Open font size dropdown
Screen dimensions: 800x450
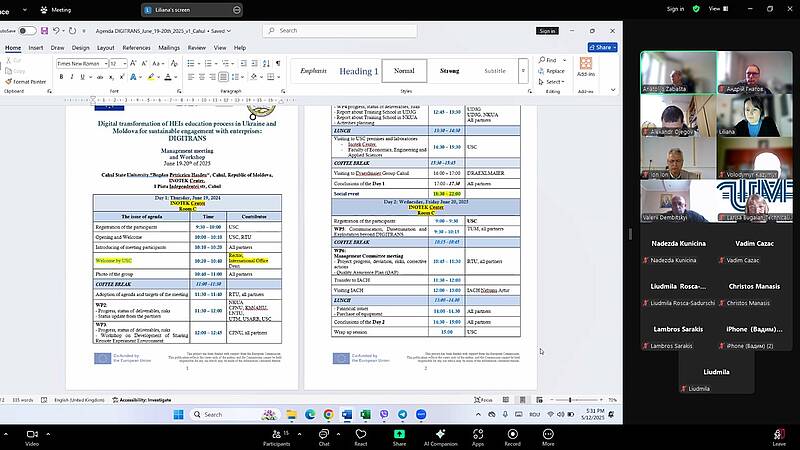(x=124, y=63)
